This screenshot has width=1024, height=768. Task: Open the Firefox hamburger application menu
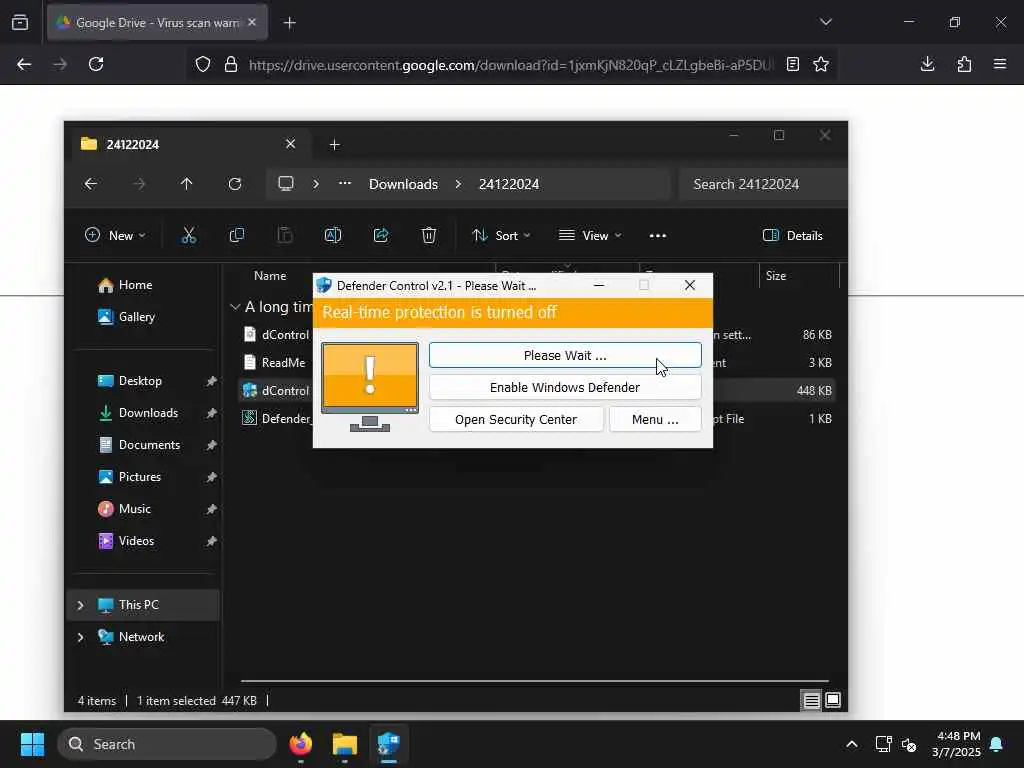coord(1000,64)
